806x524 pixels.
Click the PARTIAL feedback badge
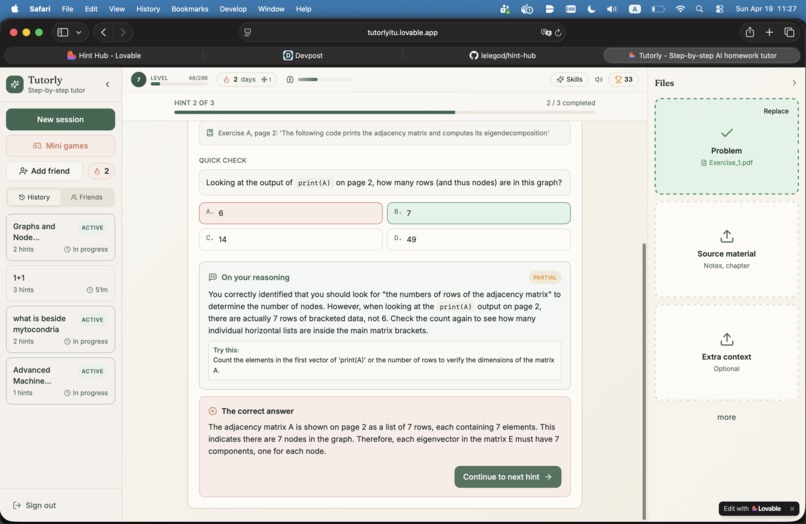click(x=544, y=278)
